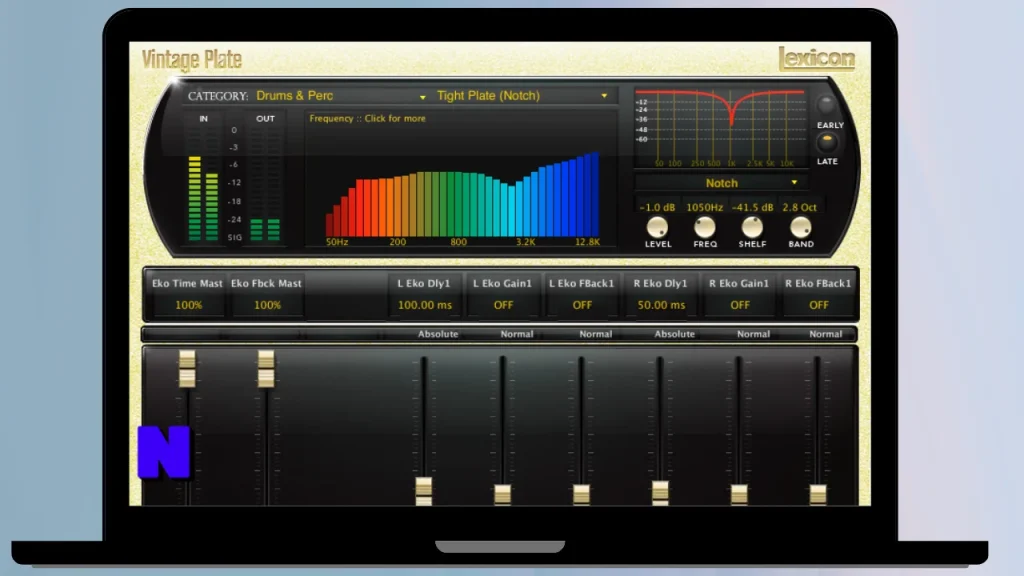Click 'Frequency :: Click for more' text

[x=367, y=118]
